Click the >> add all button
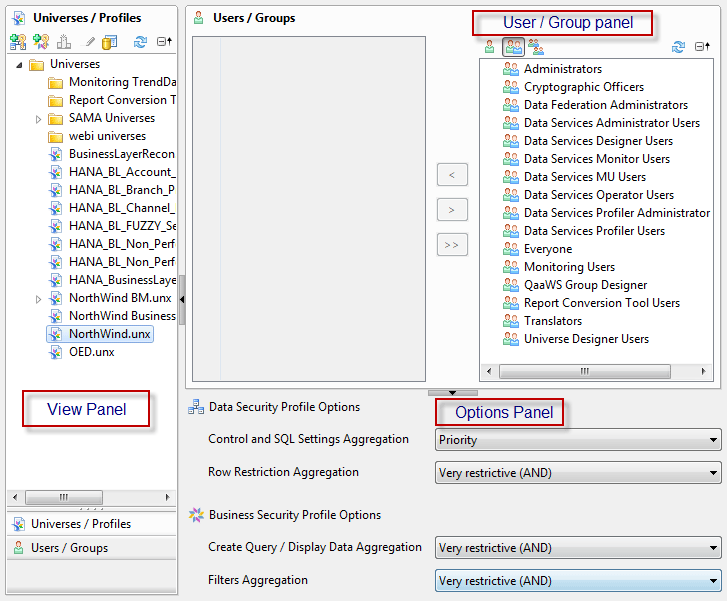This screenshot has width=727, height=601. [x=452, y=245]
